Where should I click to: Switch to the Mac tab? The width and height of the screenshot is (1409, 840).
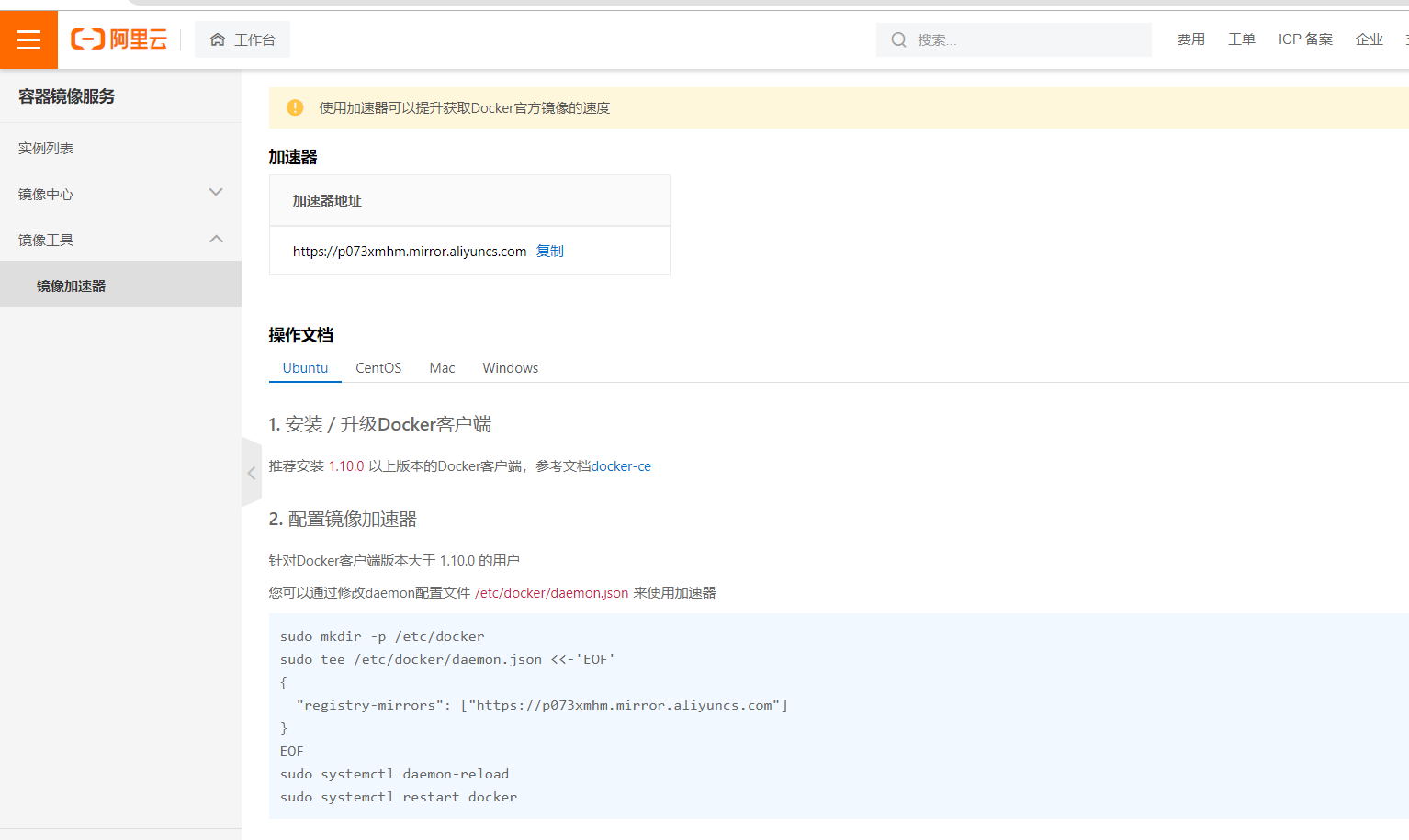click(x=442, y=367)
